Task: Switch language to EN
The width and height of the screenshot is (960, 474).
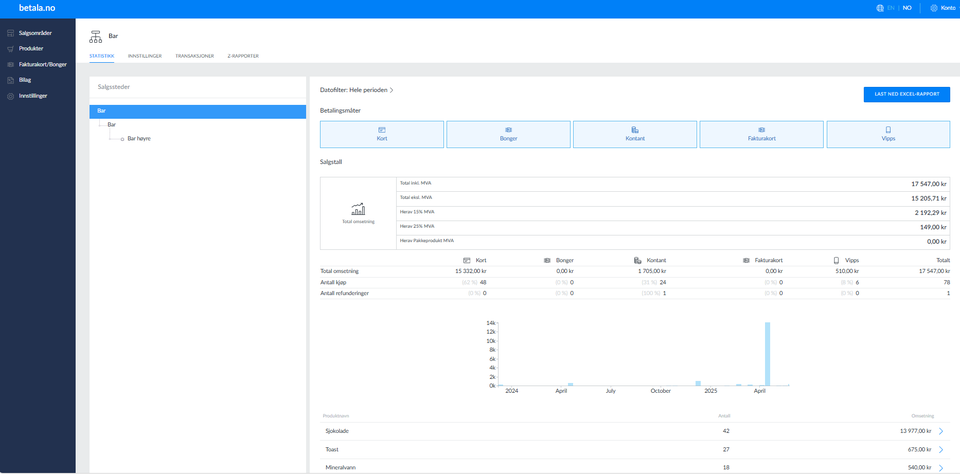Action: 891,8
